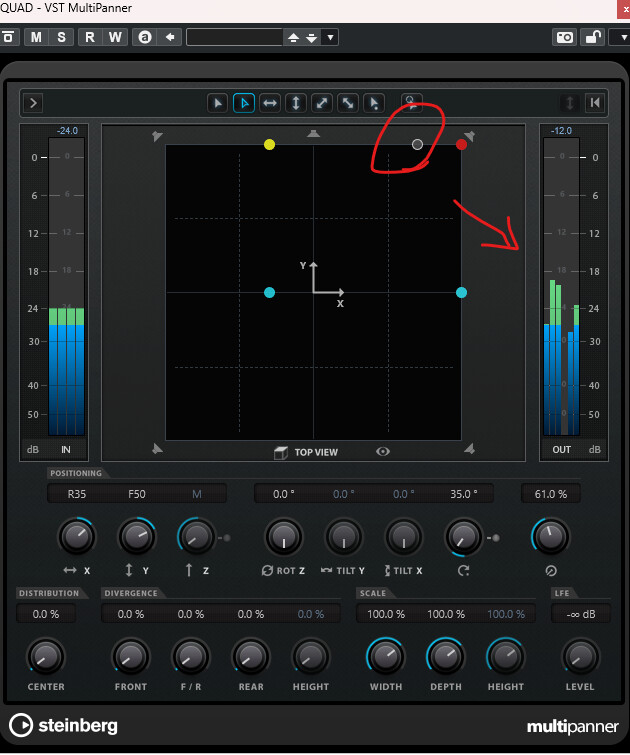Toggle the small dot beside the Z knob
630x755 pixels.
point(226,538)
